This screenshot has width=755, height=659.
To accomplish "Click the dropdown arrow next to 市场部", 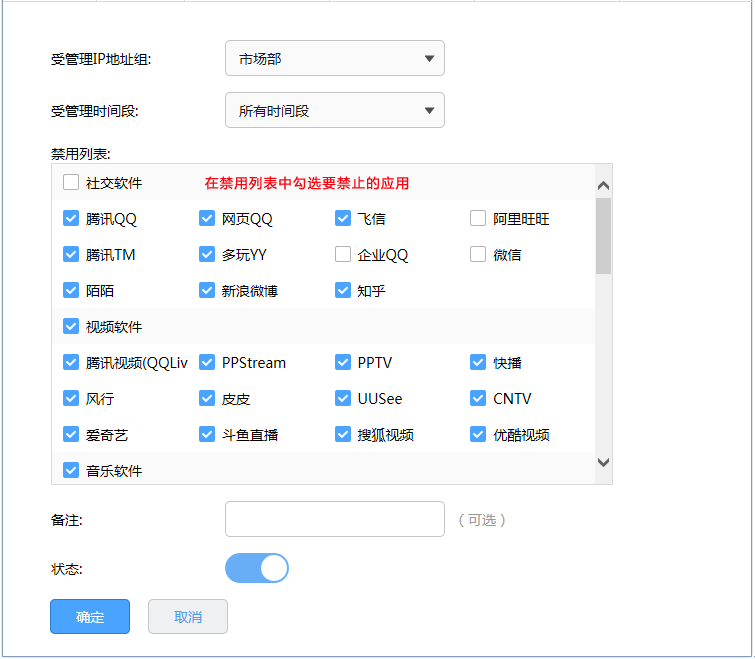I will click(429, 59).
